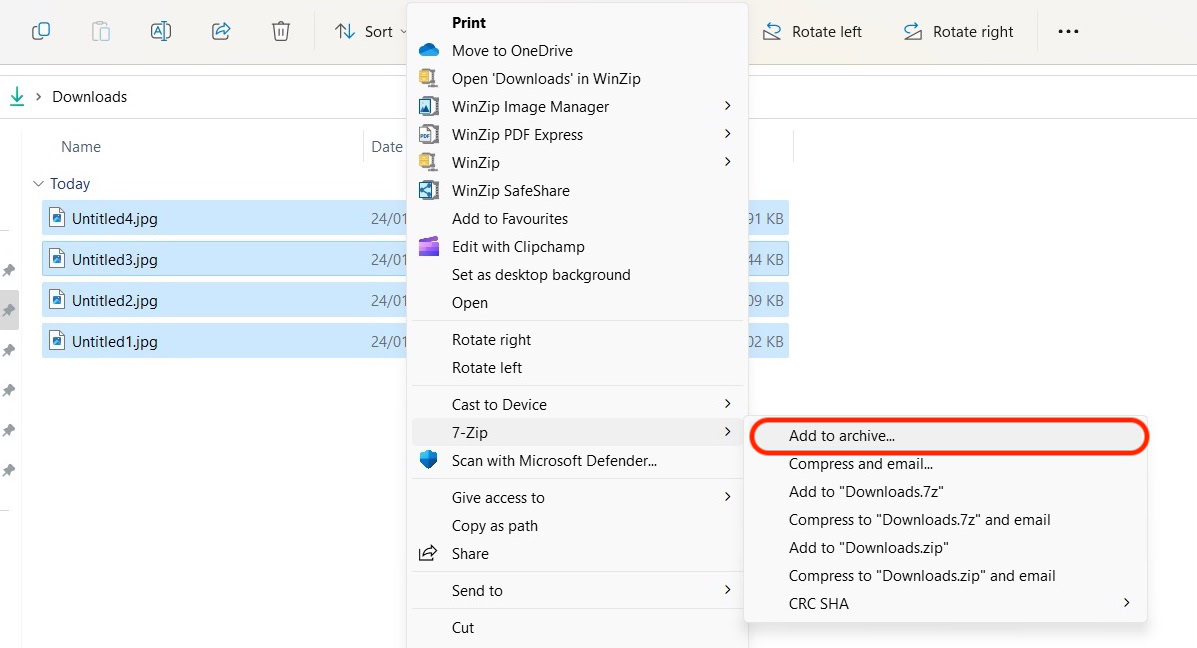
Task: Open the three-dots more options menu
Action: tap(1068, 31)
